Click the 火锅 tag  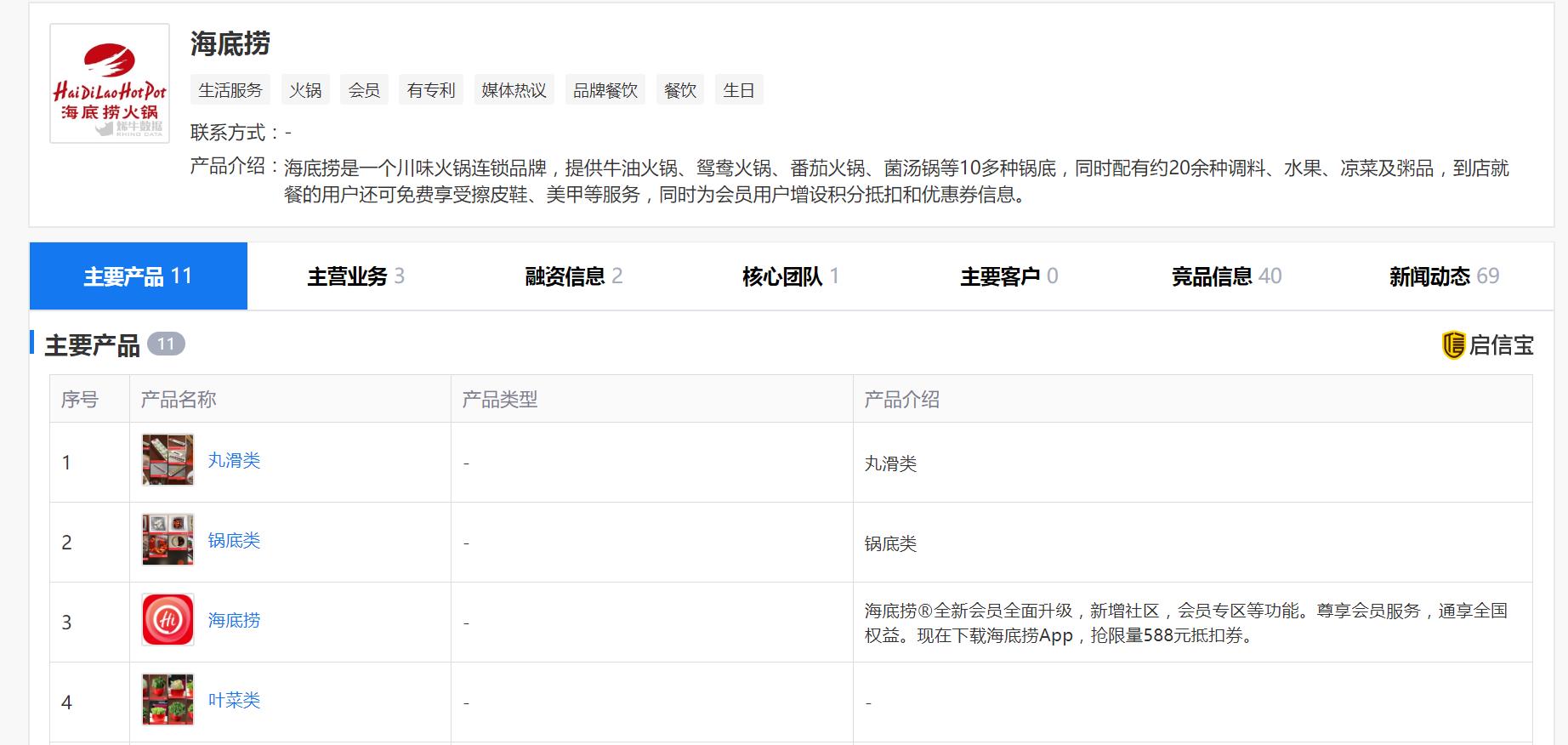tap(305, 90)
